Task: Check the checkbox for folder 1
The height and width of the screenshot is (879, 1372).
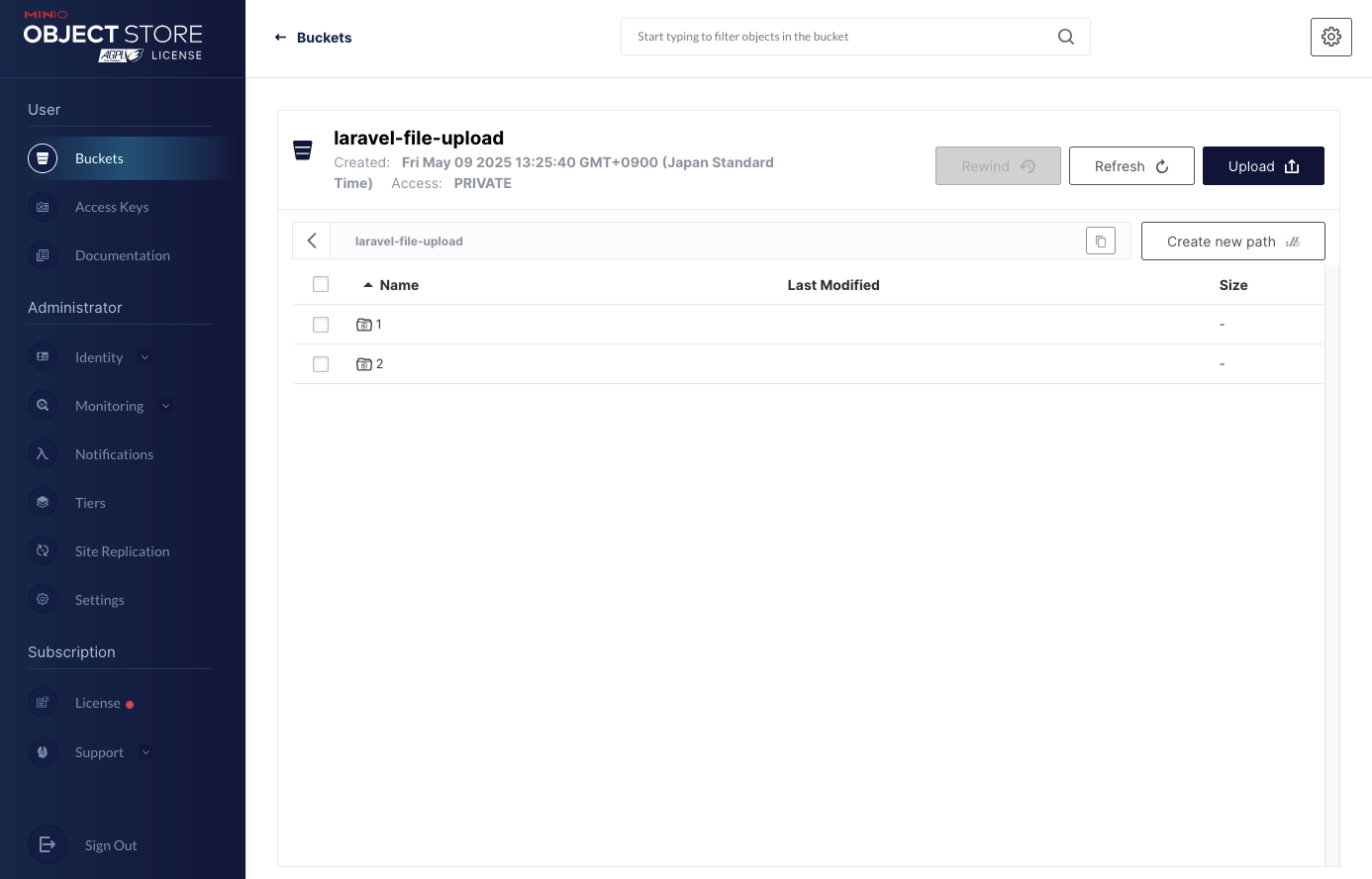Action: click(x=321, y=325)
